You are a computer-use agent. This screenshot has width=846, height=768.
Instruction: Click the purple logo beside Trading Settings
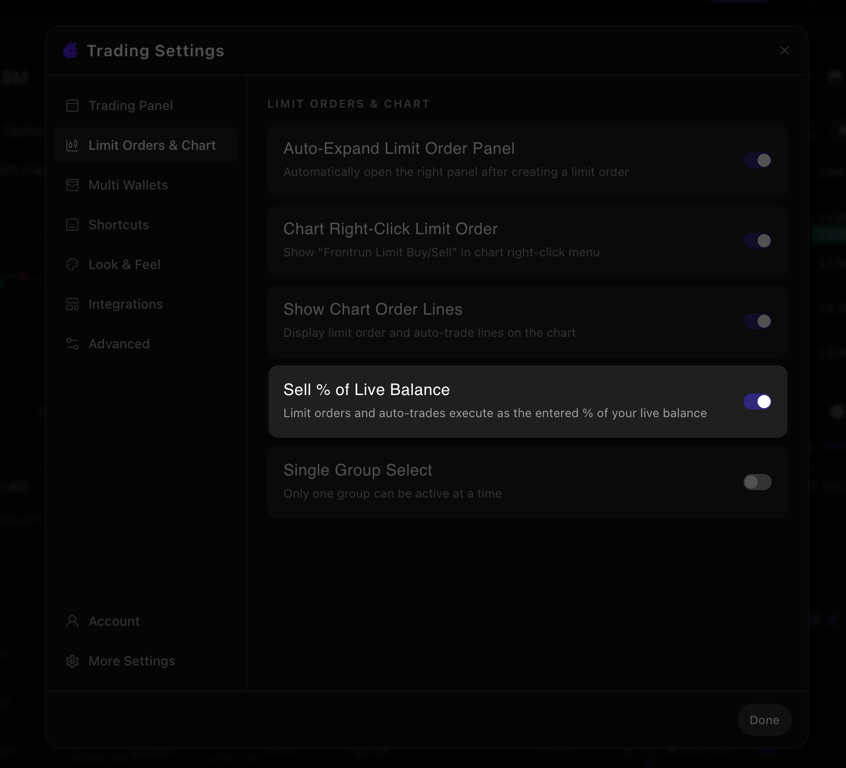coord(71,50)
